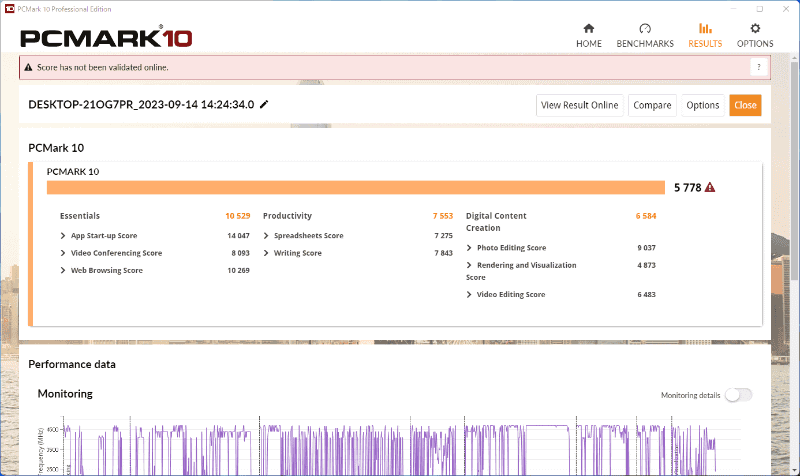Image resolution: width=800 pixels, height=476 pixels.
Task: Toggle the Monitoring details switch
Action: coord(738,395)
